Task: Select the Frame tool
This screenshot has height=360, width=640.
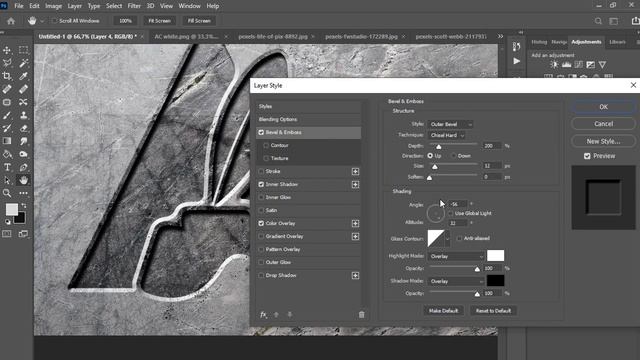Action: [x=7, y=102]
